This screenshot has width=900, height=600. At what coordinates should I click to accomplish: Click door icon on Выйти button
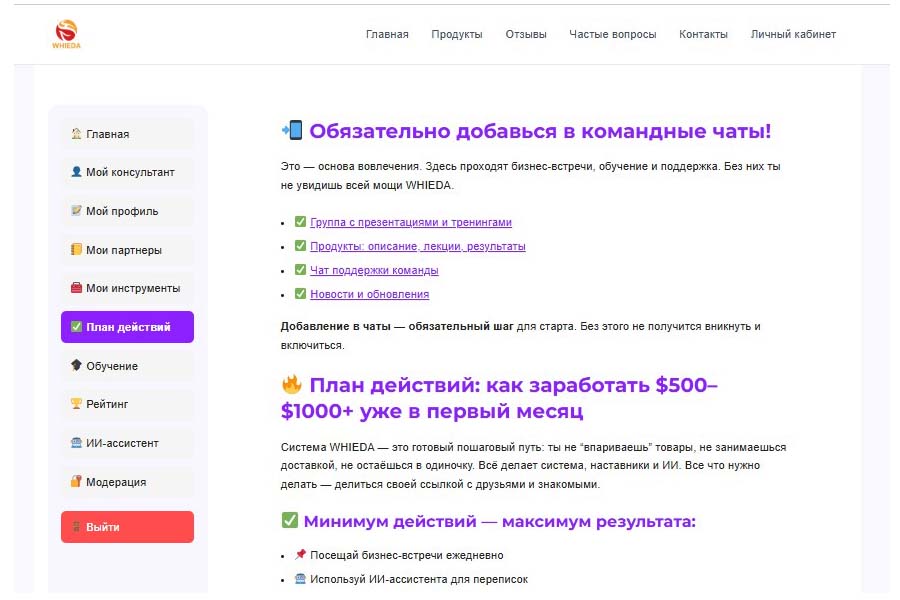pos(76,527)
